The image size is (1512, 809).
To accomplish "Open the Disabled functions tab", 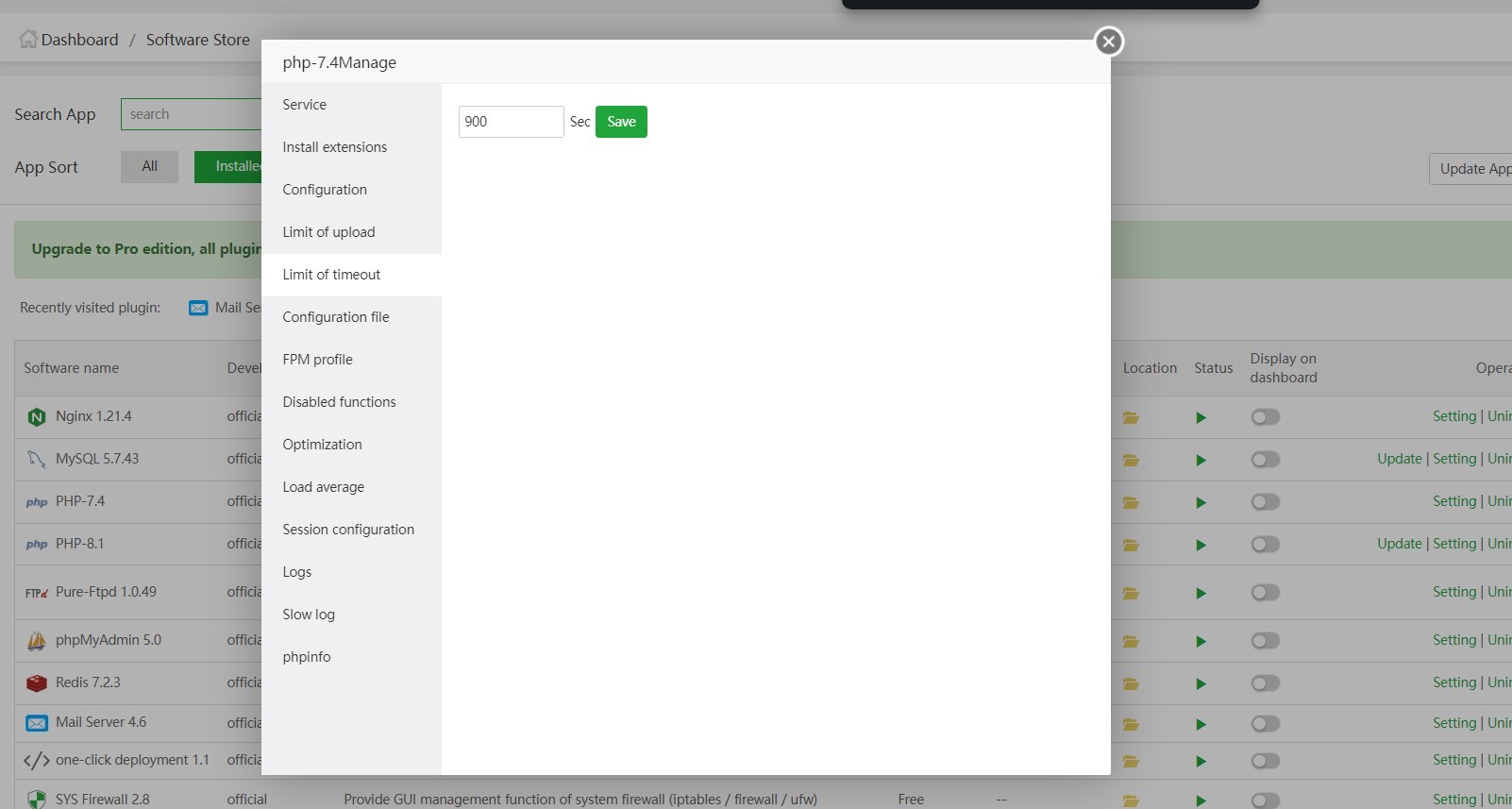I will 351,402.
